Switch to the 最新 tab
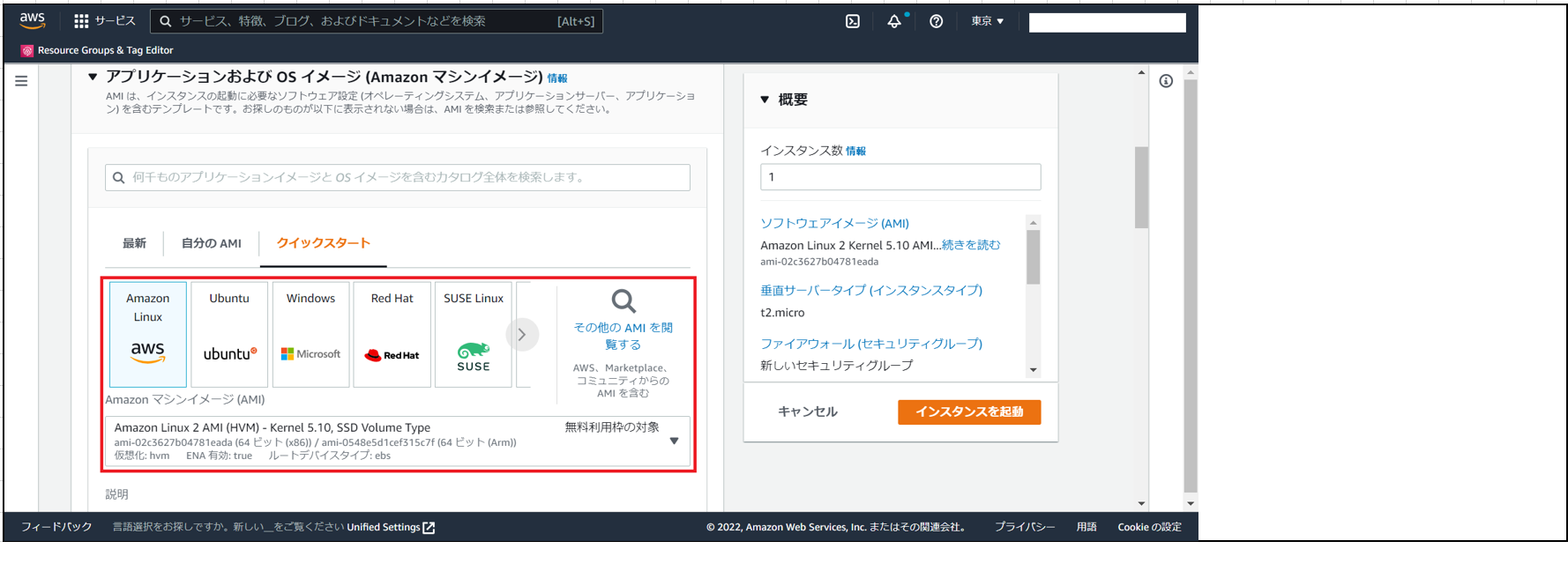Viewport: 1568px width, 571px height. [x=134, y=243]
